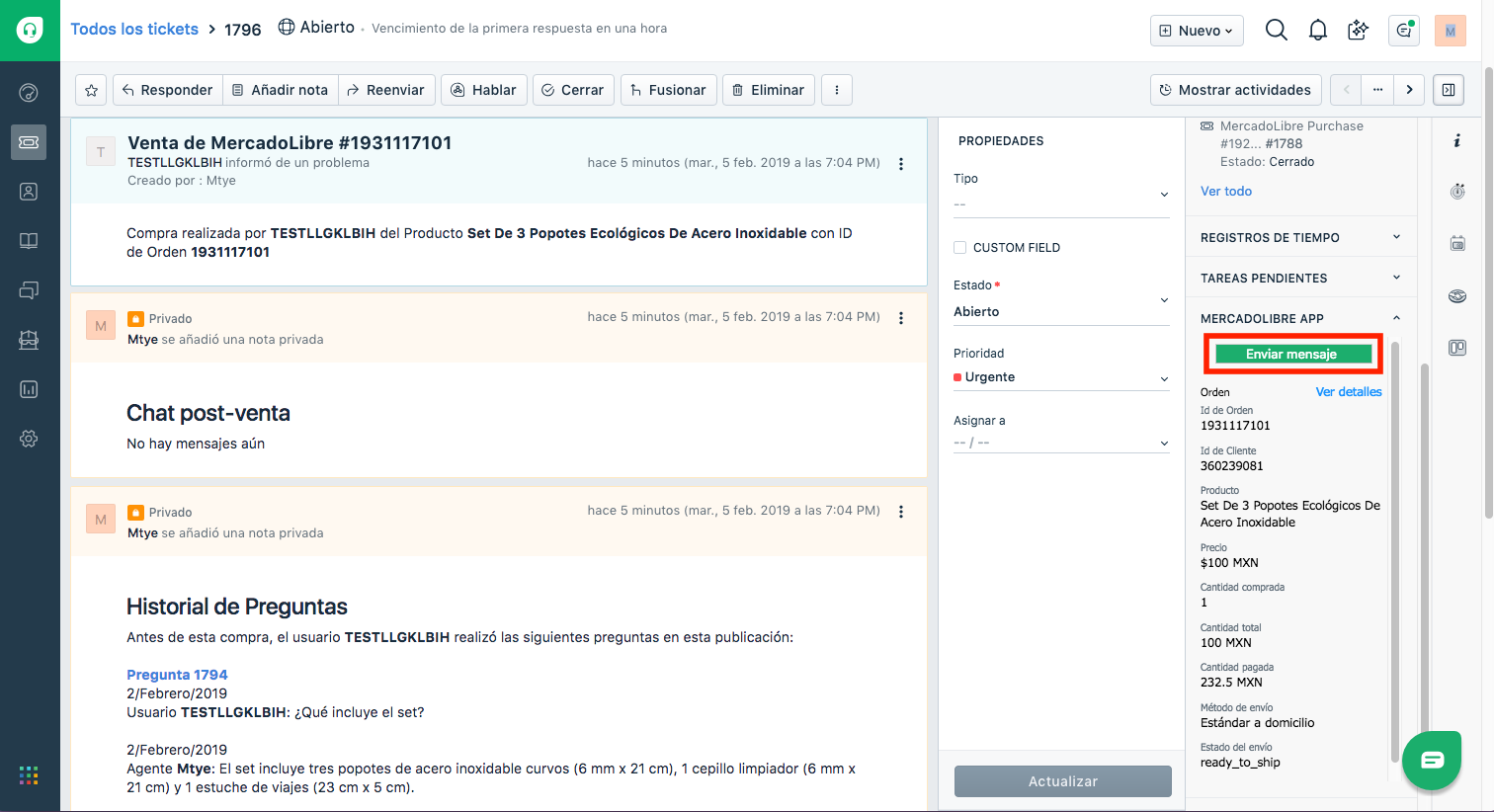The image size is (1494, 812).
Task: Open the notifications bell
Action: 1318,31
